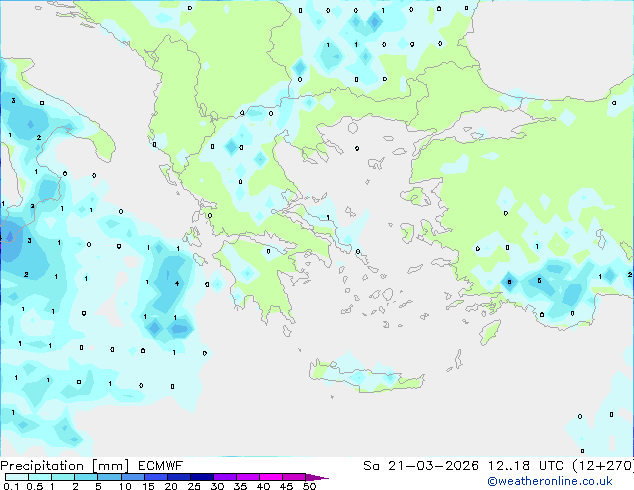Click the 'Sa 21-03-2026' date text

pyautogui.click(x=421, y=466)
